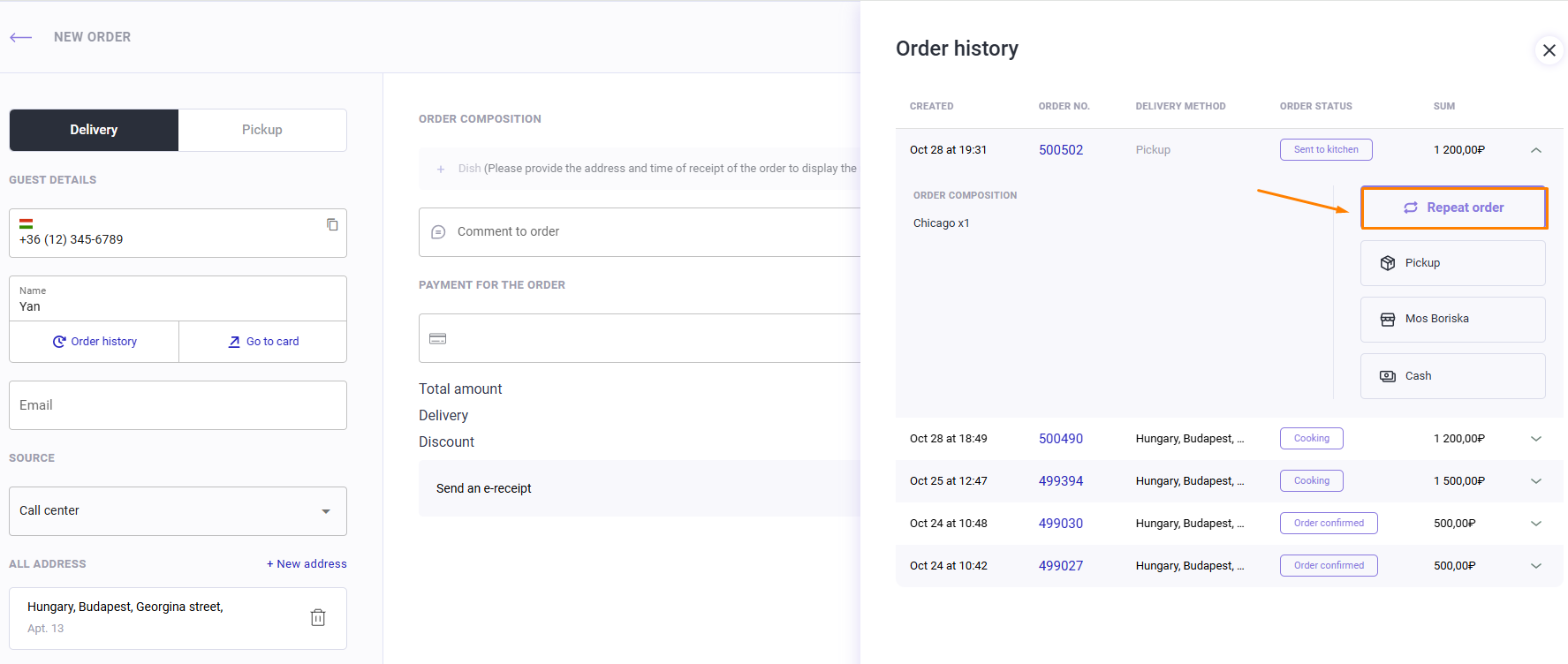1568x664 pixels.
Task: Click the Chicago x1 order item
Action: click(x=941, y=223)
